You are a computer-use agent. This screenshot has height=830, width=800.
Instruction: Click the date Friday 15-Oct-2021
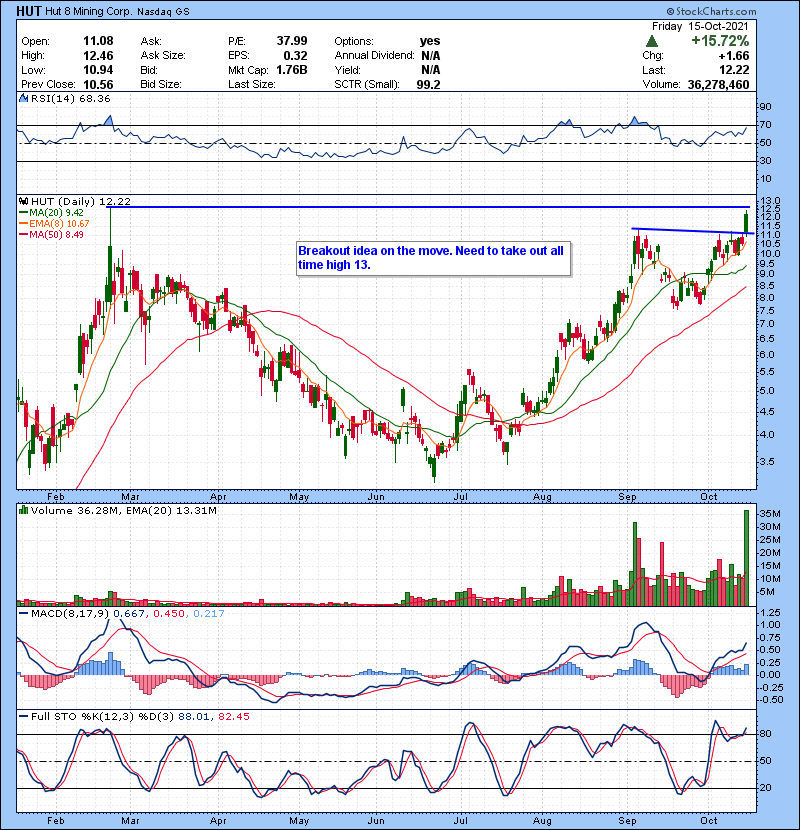click(x=700, y=26)
